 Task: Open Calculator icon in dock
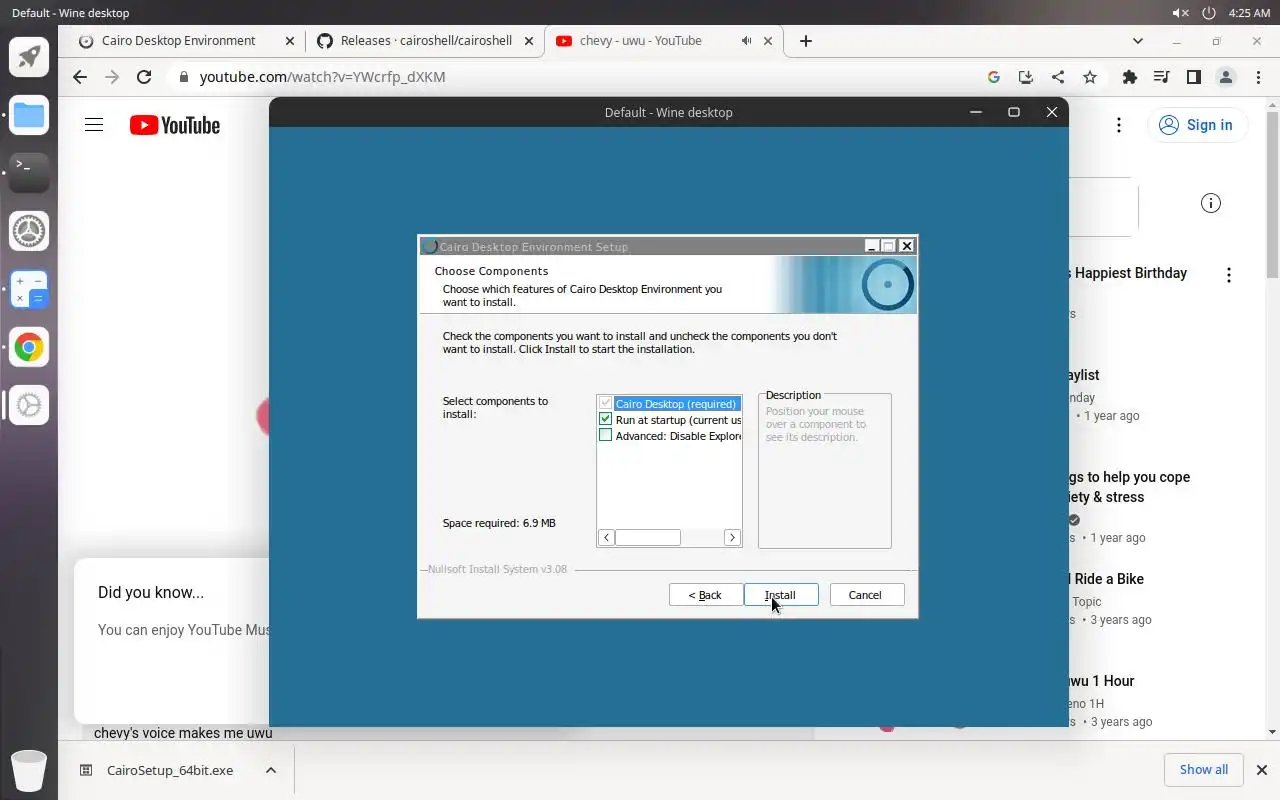[x=29, y=289]
